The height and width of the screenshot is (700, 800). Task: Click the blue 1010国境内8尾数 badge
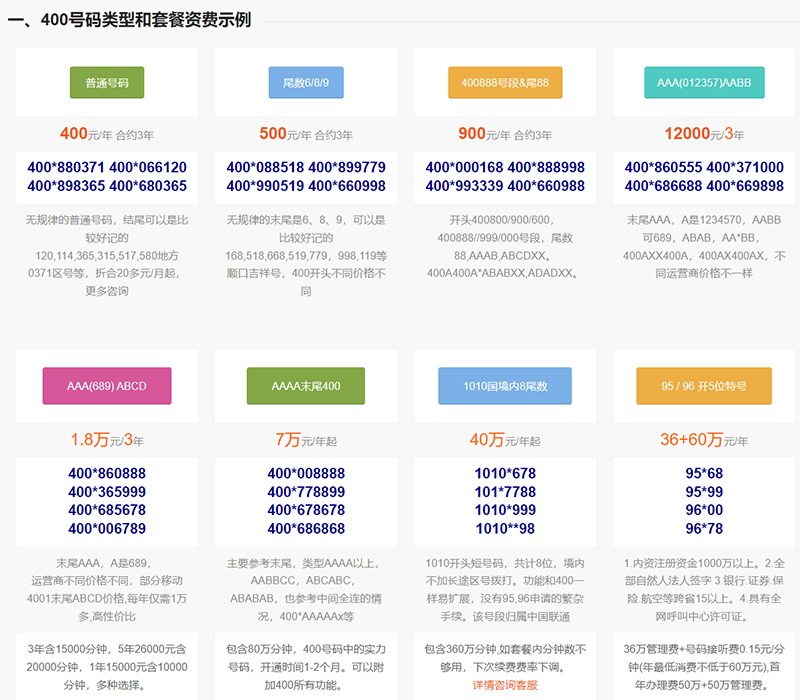pos(504,386)
